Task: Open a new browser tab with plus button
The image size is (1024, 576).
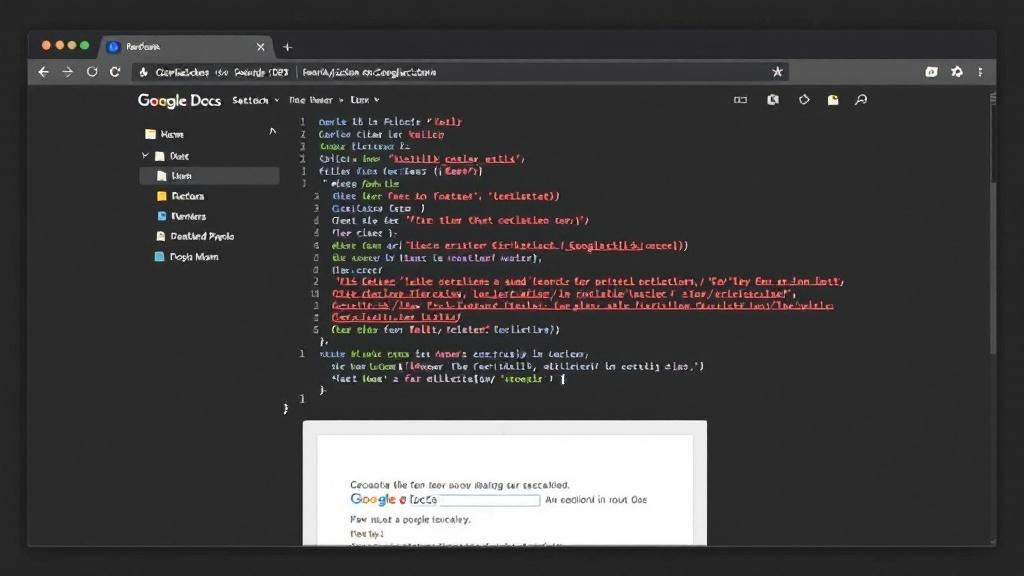Action: 287,47
